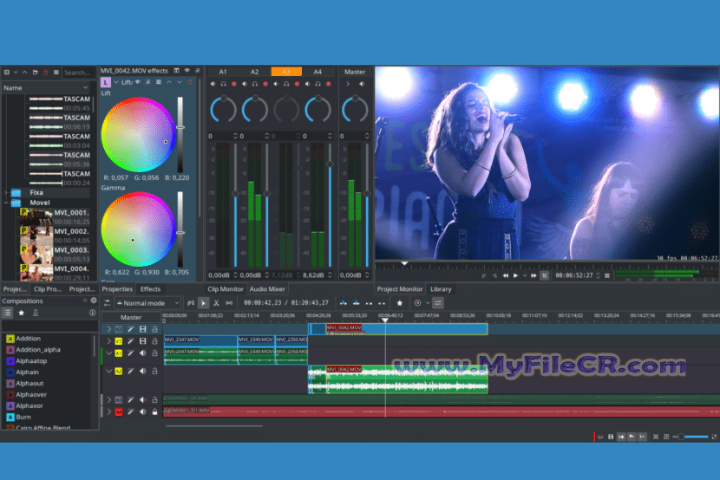Fast forward in the Project Monitor
The width and height of the screenshot is (720, 480).
tap(533, 276)
